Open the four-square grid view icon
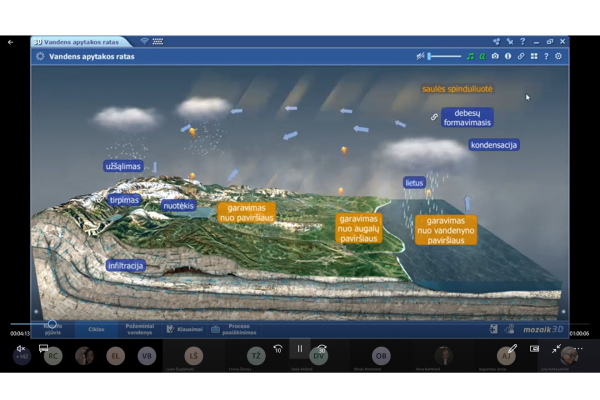This screenshot has height=400, width=600. point(534,56)
